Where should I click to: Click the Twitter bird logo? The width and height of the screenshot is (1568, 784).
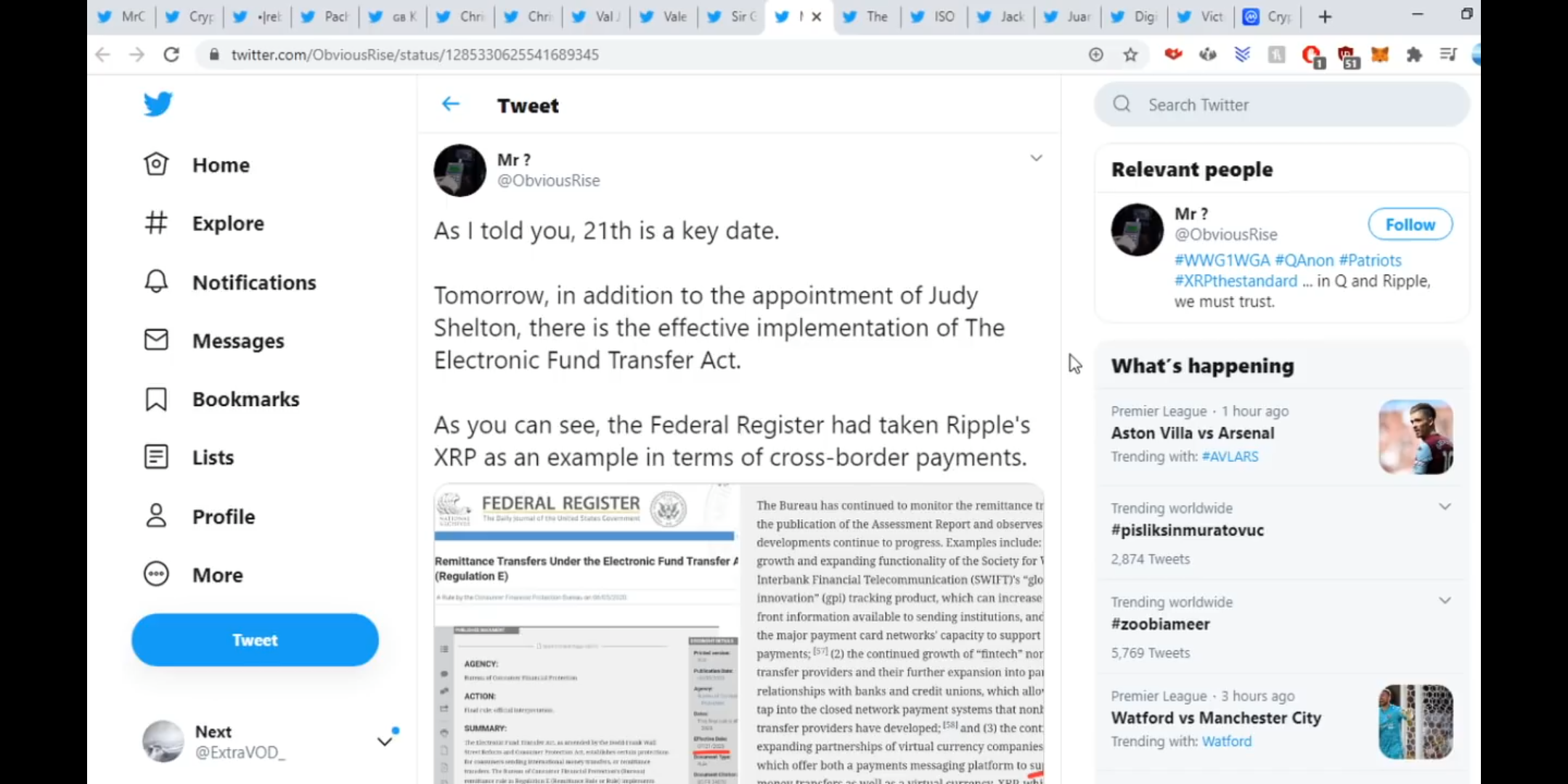(x=158, y=104)
